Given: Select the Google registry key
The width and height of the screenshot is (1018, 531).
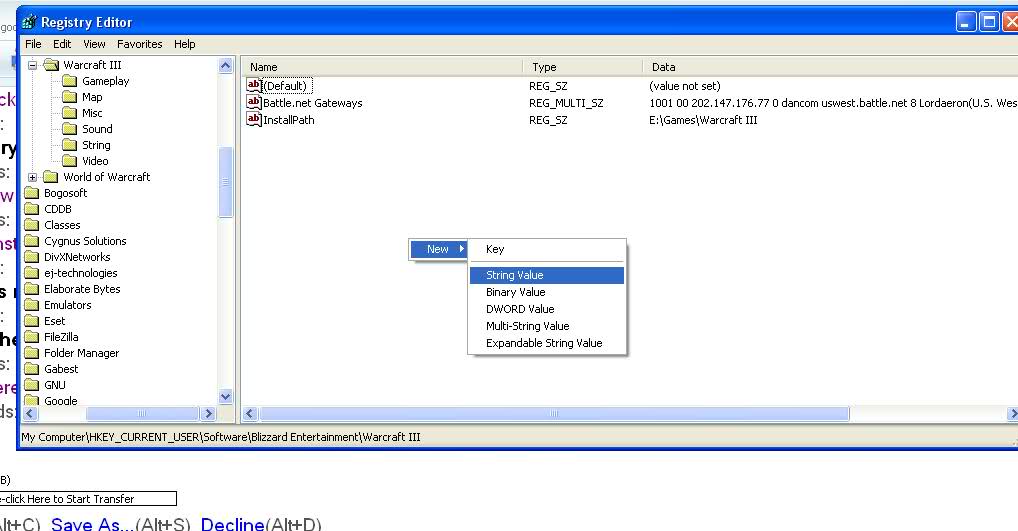Looking at the screenshot, I should click(60, 401).
